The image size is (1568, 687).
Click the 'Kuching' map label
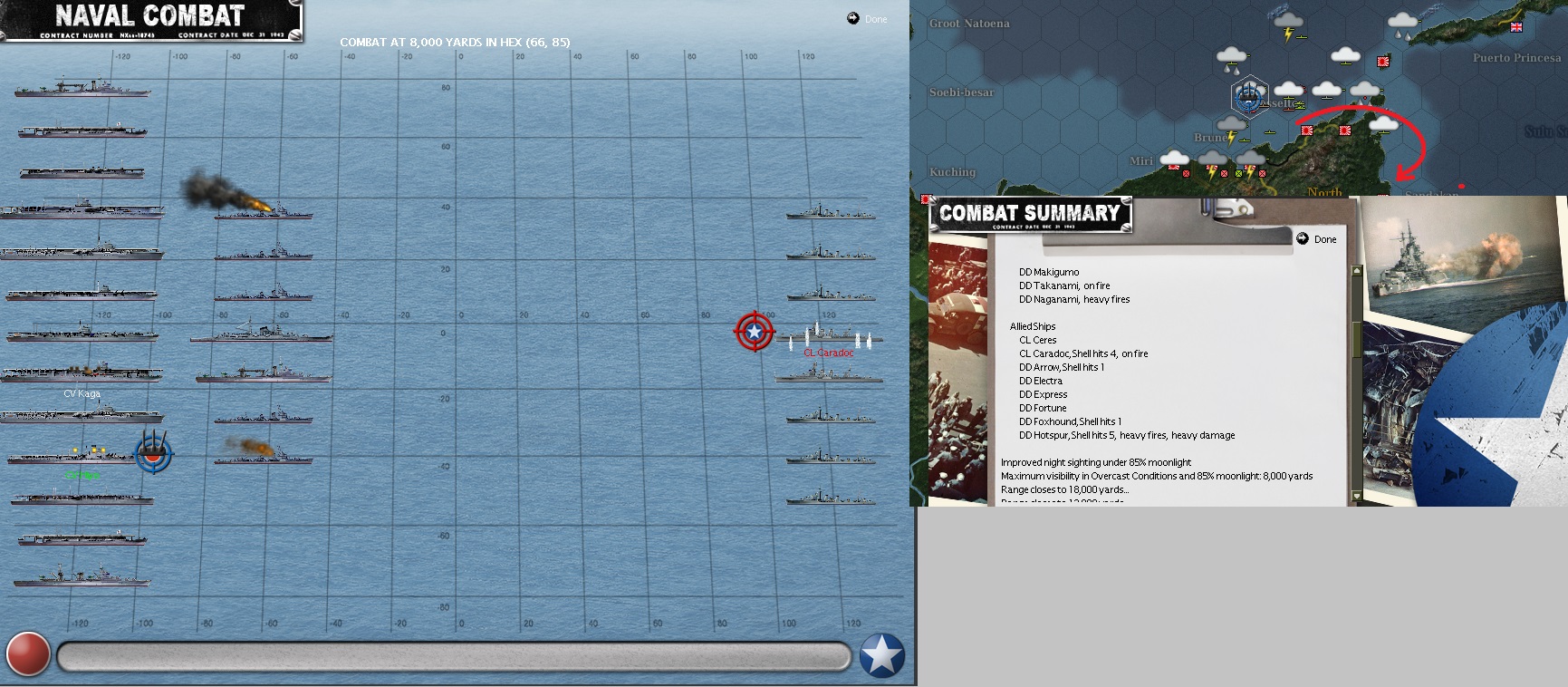953,172
